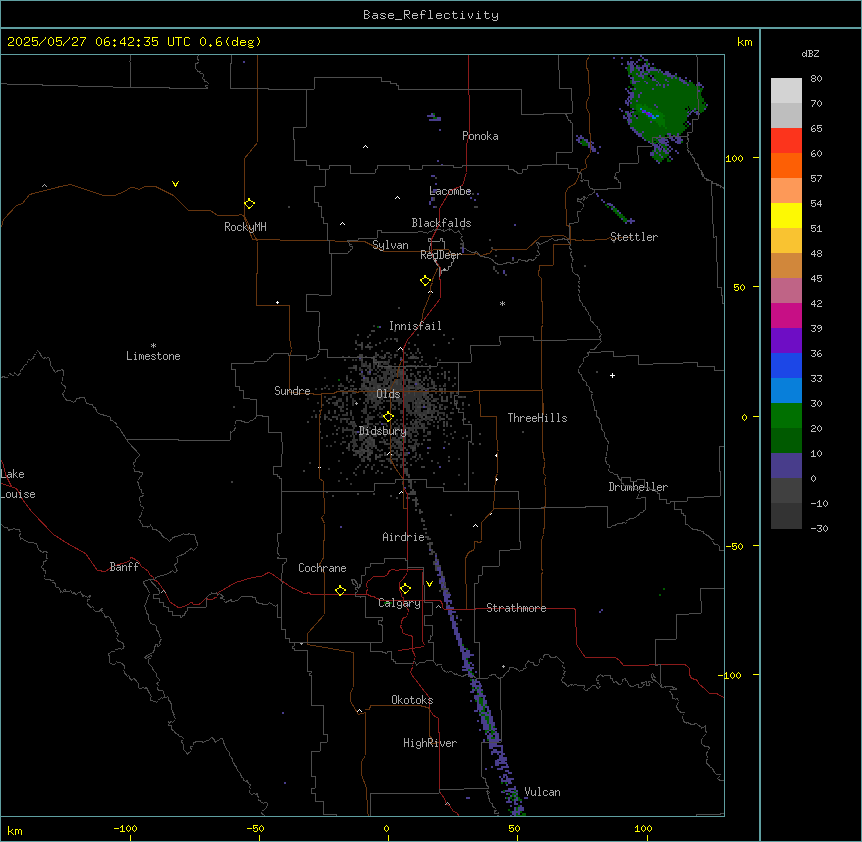
Task: Click the asterisk marker east of Innisfail
Action: [502, 303]
